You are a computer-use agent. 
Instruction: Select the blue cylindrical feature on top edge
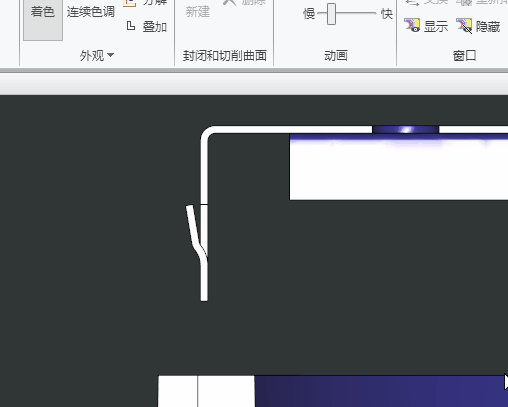coord(405,129)
